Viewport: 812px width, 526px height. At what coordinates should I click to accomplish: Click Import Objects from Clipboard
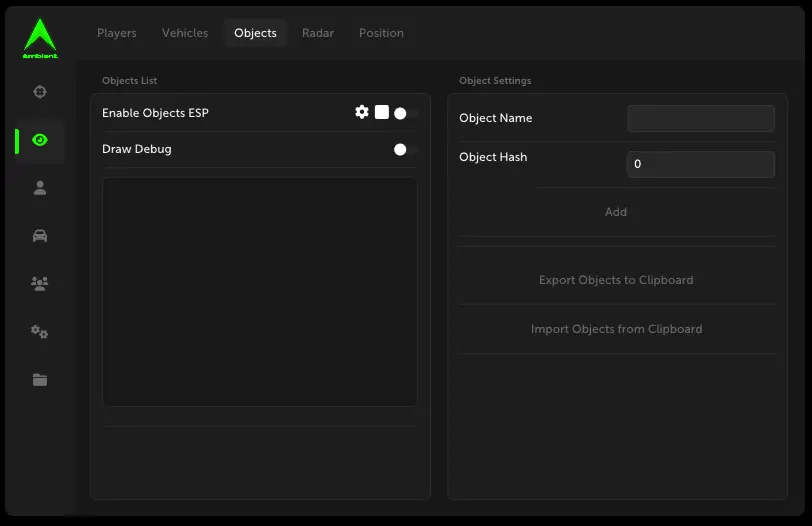pos(616,329)
